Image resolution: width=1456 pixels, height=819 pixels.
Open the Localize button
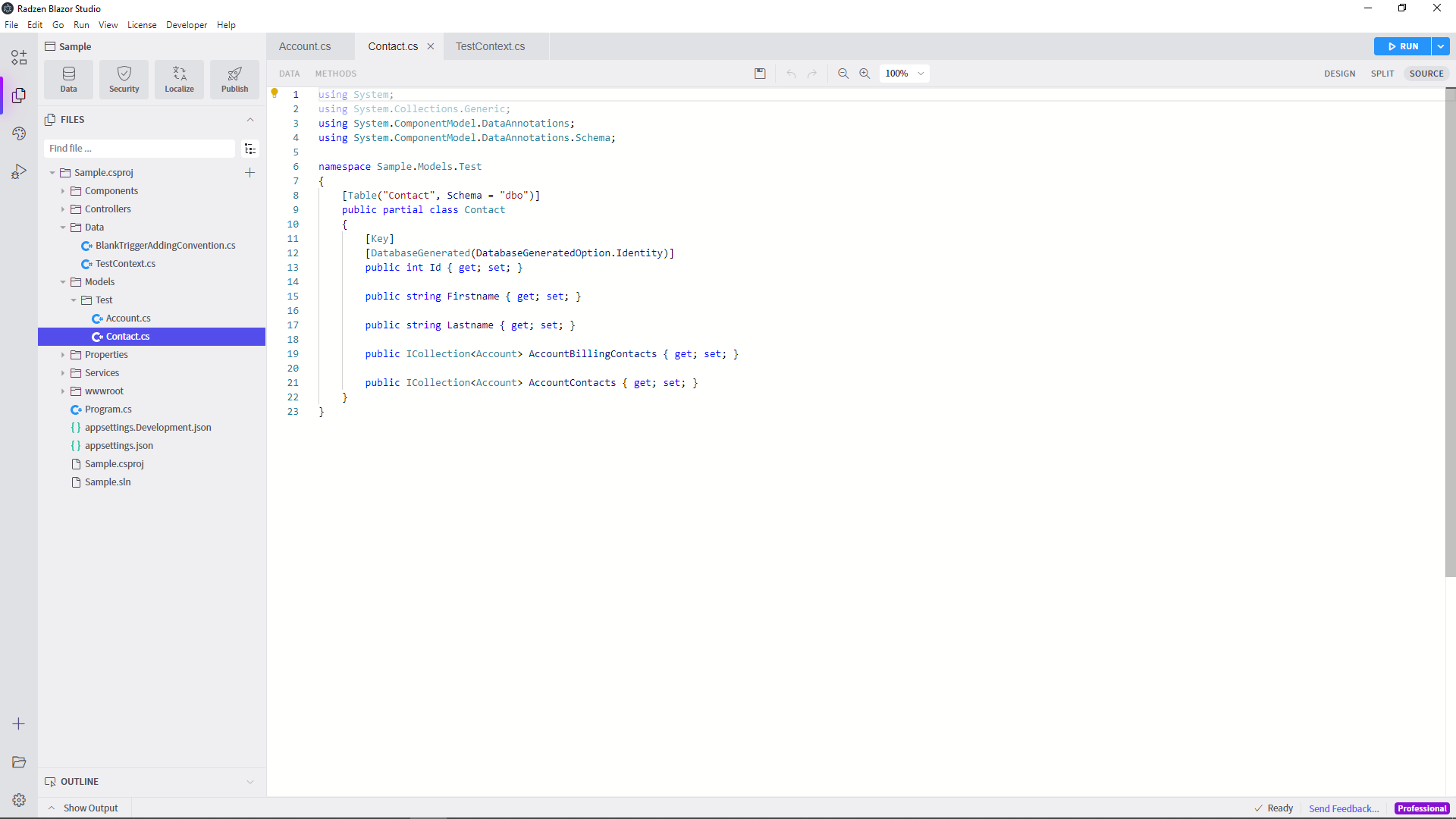pyautogui.click(x=180, y=79)
